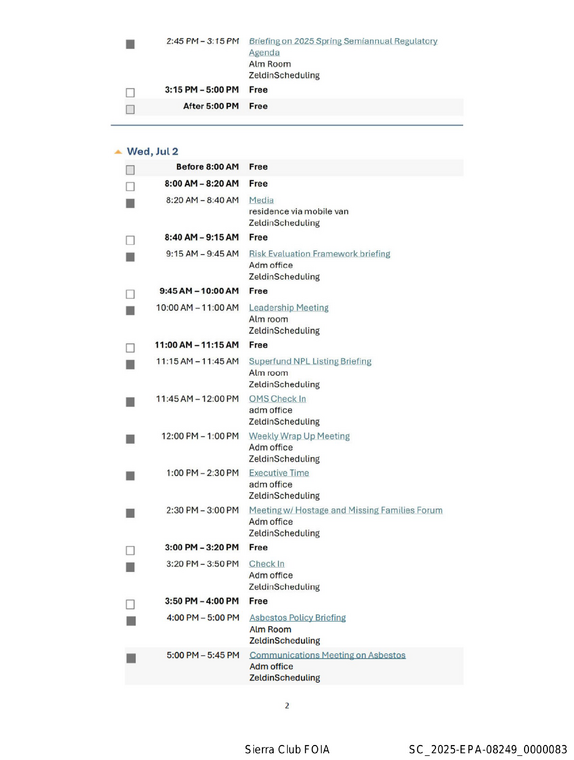Toggle checkbox for 3:15 PM – 5:00 PM free slot
The height and width of the screenshot is (760, 574).
(x=130, y=93)
